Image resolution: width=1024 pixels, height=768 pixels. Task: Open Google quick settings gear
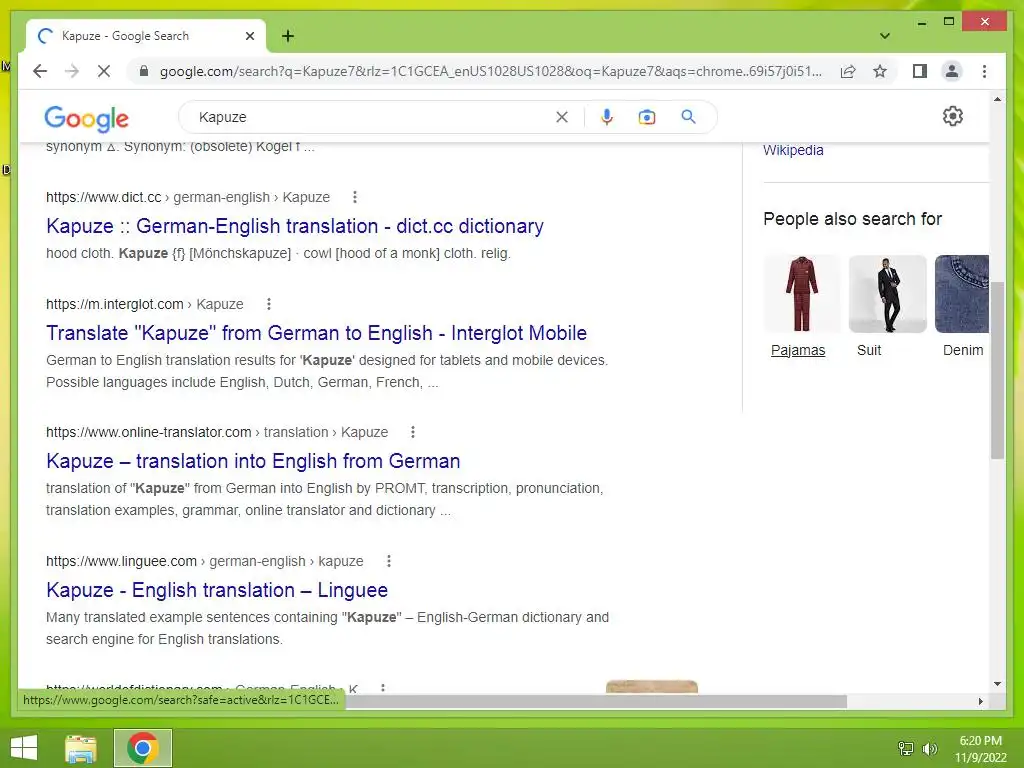click(953, 116)
